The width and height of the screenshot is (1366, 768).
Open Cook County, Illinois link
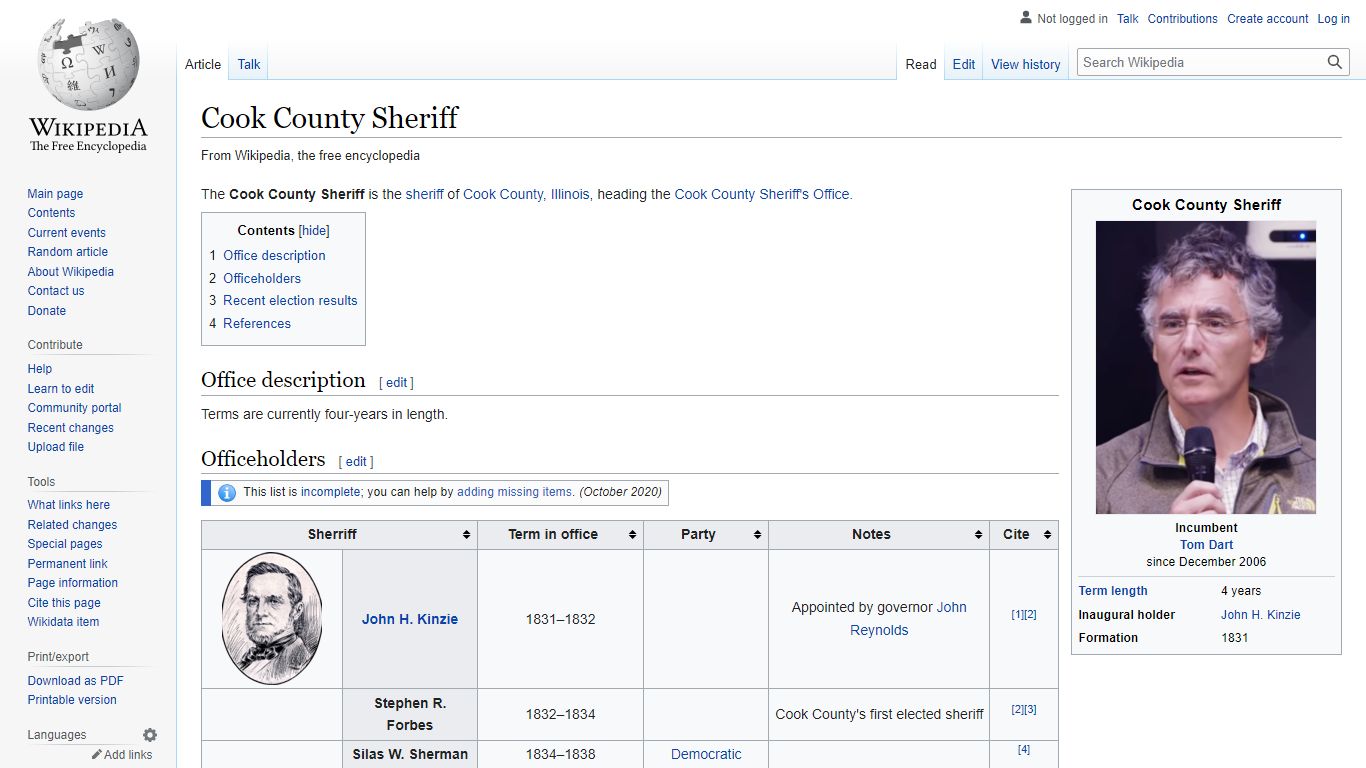(526, 194)
